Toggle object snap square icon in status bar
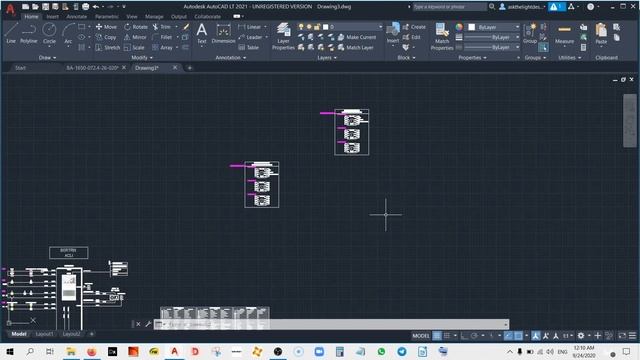The image size is (640, 360). (518, 336)
